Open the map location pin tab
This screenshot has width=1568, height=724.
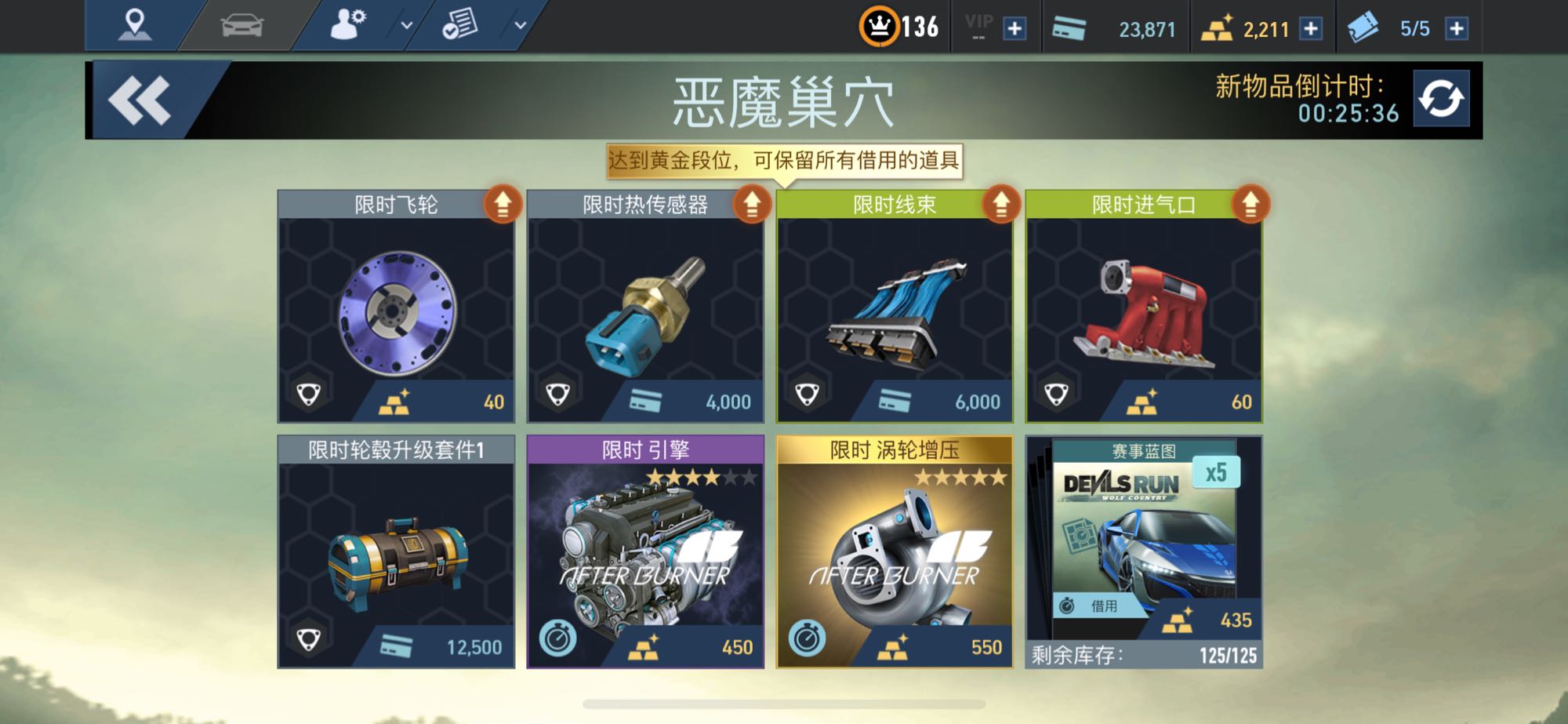click(x=135, y=24)
